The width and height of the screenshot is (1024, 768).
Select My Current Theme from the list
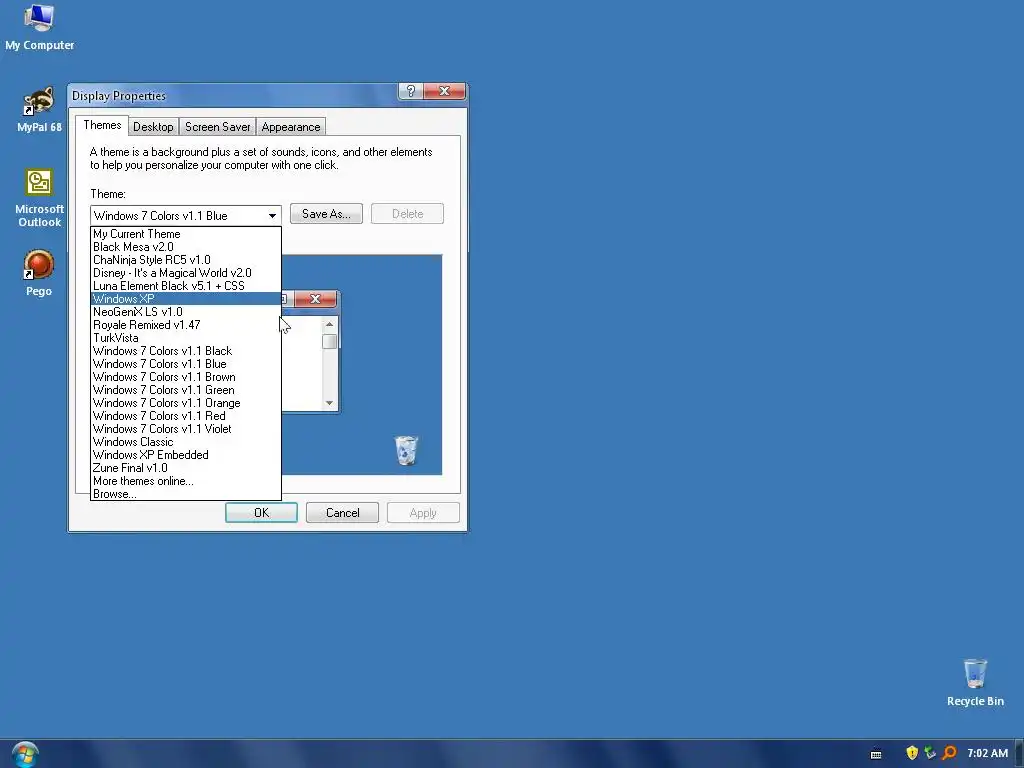pos(185,234)
